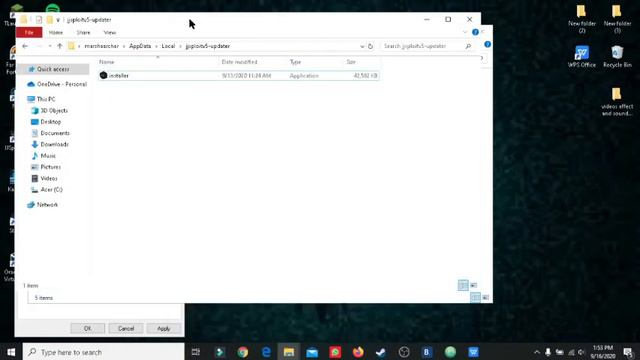Expand the address bar history dropdown
Screen dimensions: 640x360
coord(362,46)
